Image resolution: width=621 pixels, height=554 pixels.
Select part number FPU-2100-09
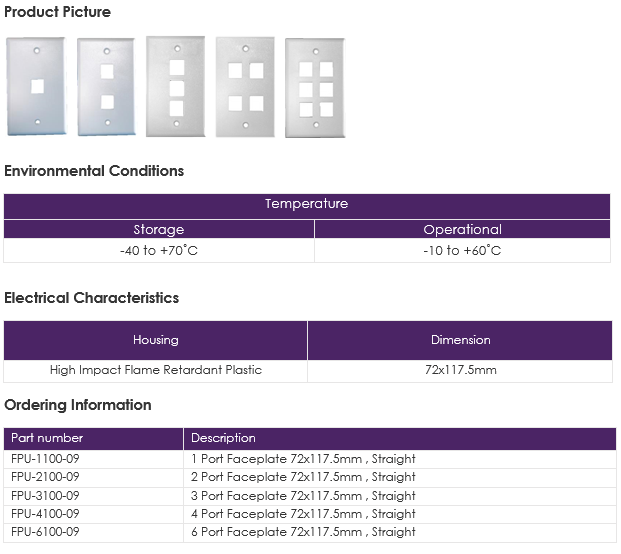[45, 477]
